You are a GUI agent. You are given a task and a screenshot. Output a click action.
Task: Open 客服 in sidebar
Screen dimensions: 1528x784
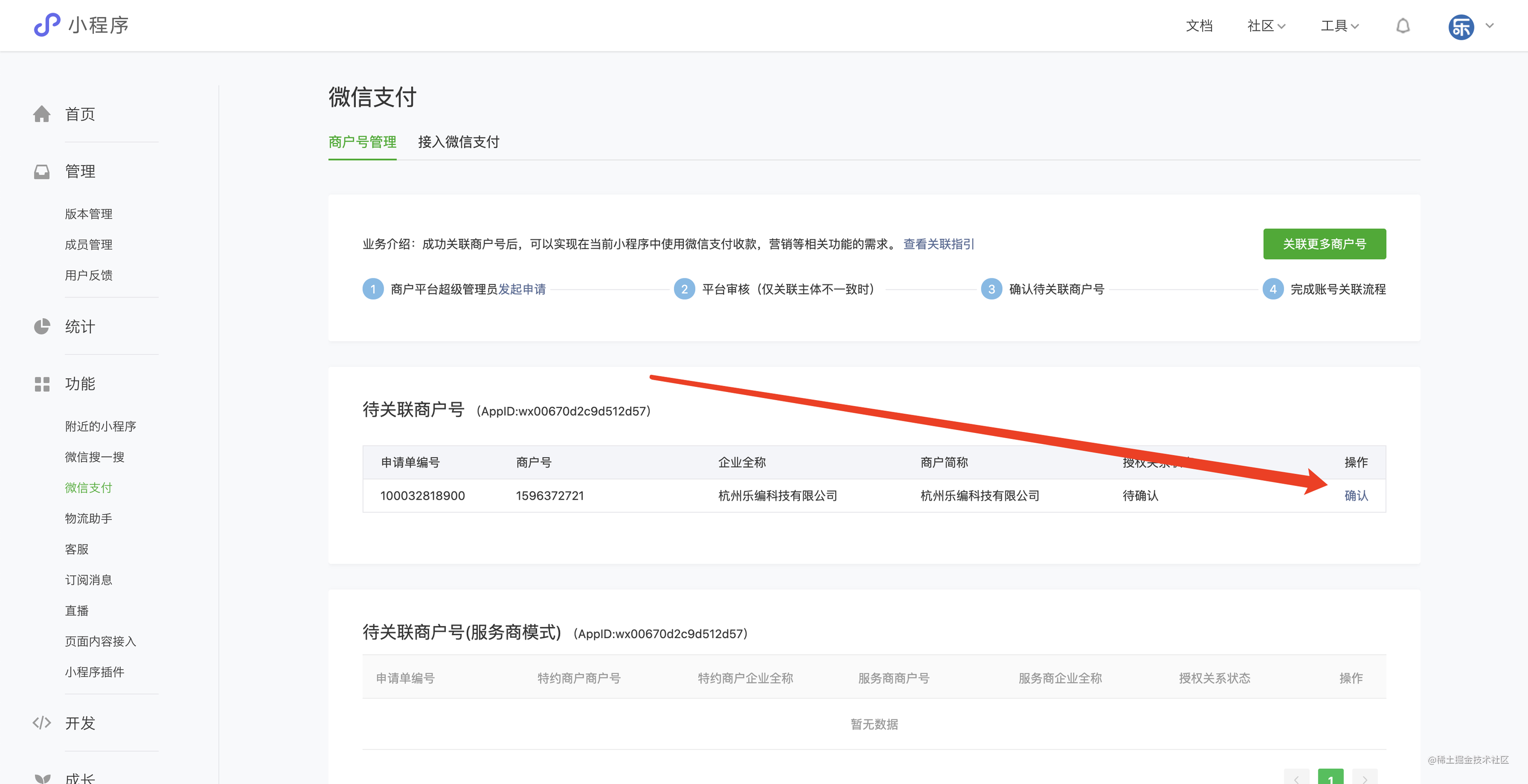76,549
